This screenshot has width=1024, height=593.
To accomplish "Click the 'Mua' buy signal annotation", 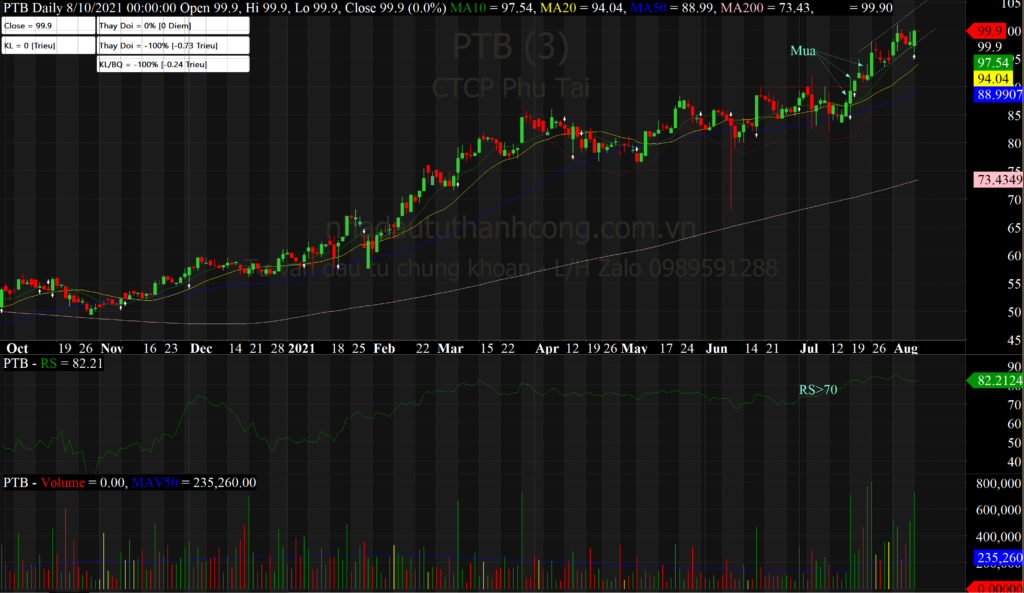I will [x=803, y=50].
